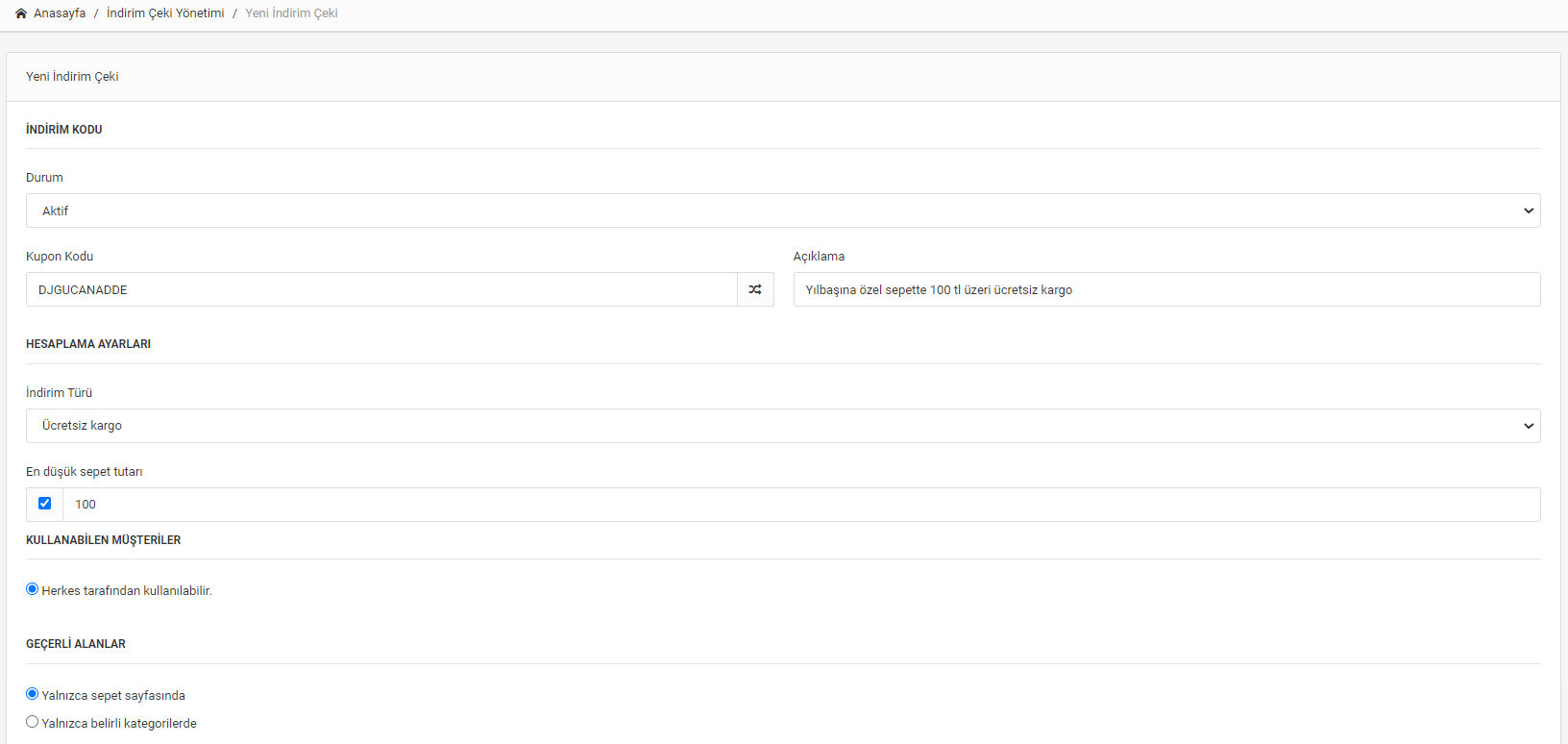Screen dimensions: 1568x744
Task: Click the HESAPLAMA AYARLARI section heading
Action: point(88,344)
